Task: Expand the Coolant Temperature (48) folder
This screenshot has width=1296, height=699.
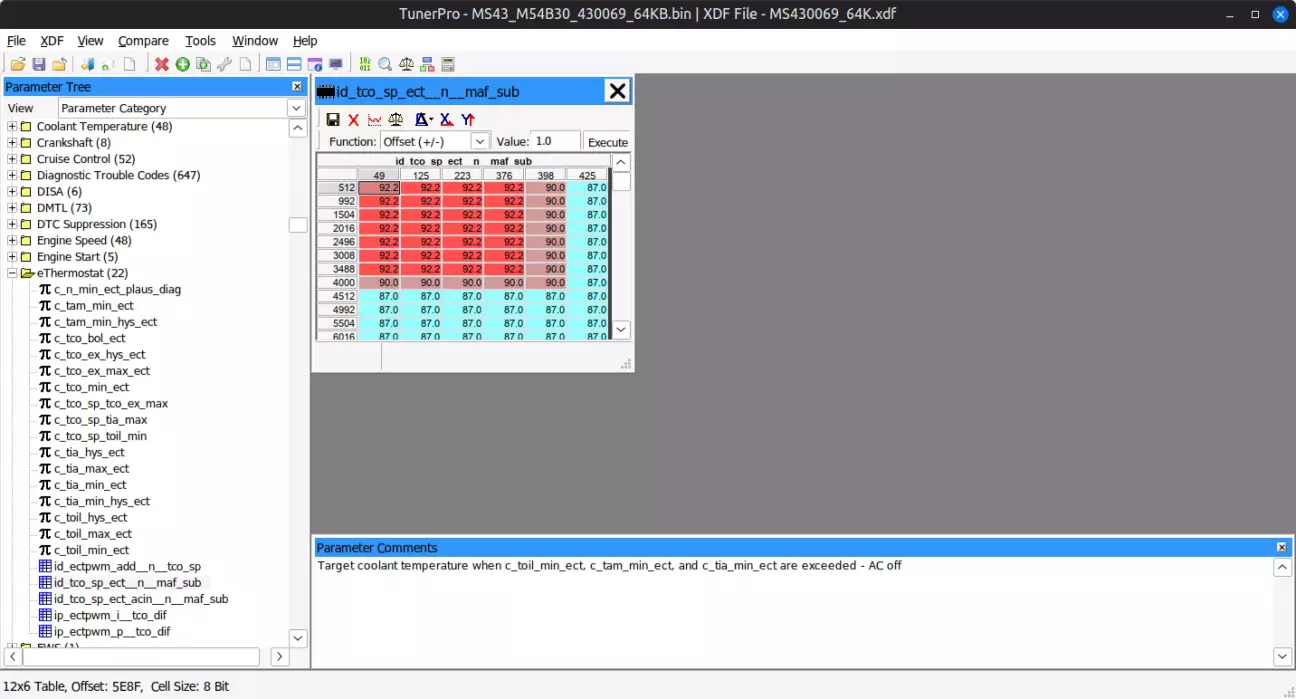Action: tap(12, 127)
